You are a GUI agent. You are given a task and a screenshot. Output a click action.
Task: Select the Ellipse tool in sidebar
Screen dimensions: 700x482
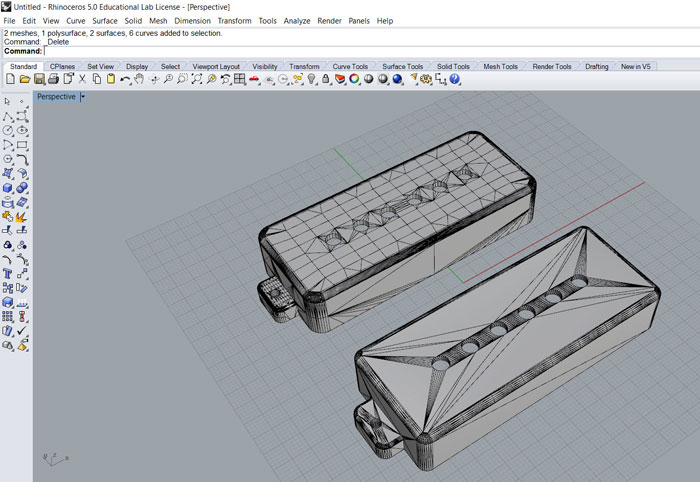[22, 130]
